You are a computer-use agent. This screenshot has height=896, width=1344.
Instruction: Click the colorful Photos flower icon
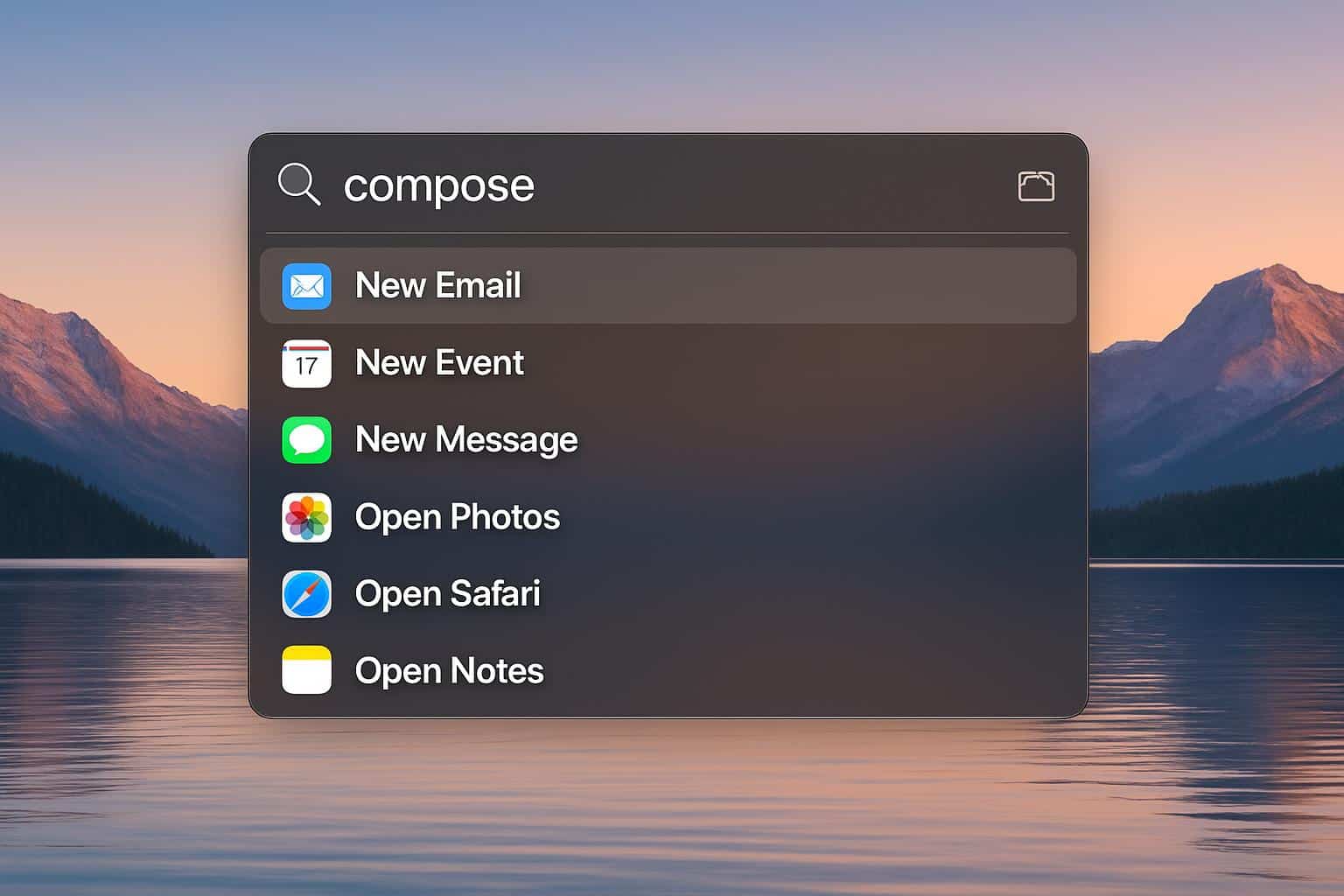point(306,517)
